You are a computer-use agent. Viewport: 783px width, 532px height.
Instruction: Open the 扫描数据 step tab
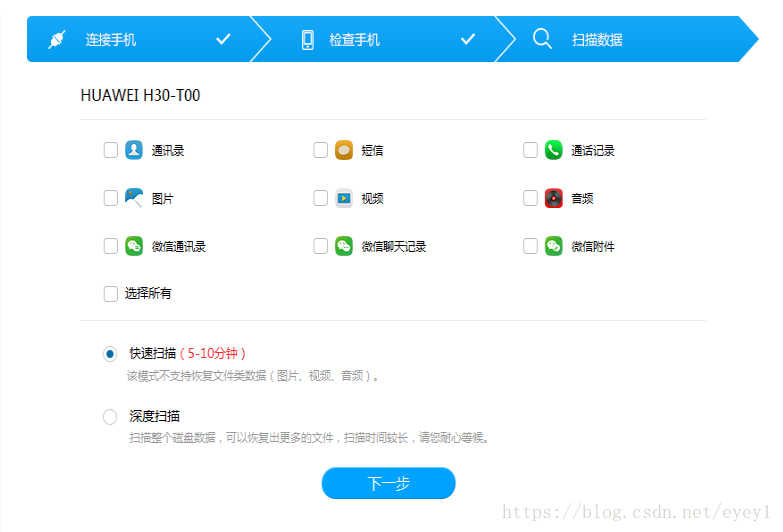pyautogui.click(x=627, y=39)
